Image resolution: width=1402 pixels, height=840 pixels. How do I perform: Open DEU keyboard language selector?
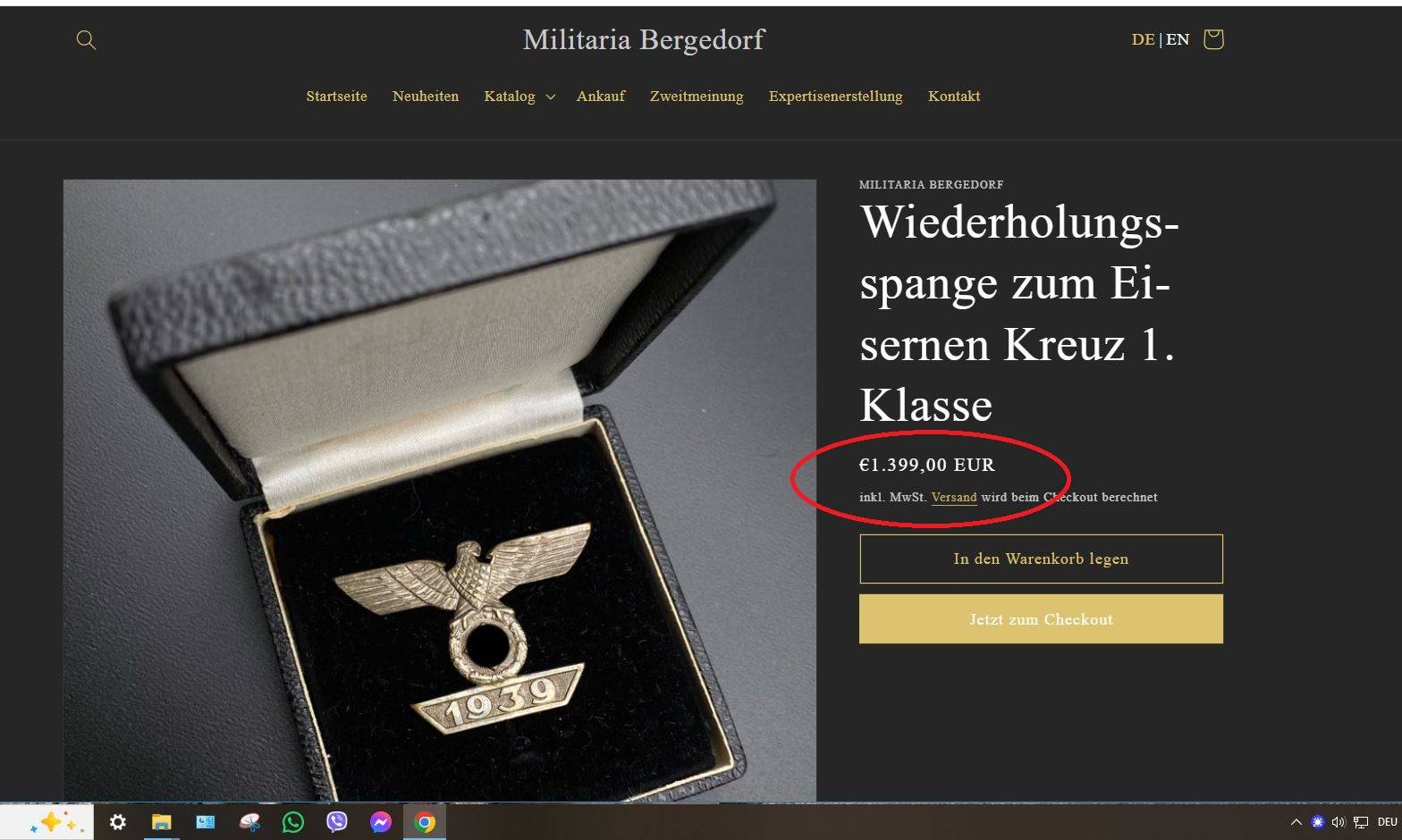(x=1387, y=822)
